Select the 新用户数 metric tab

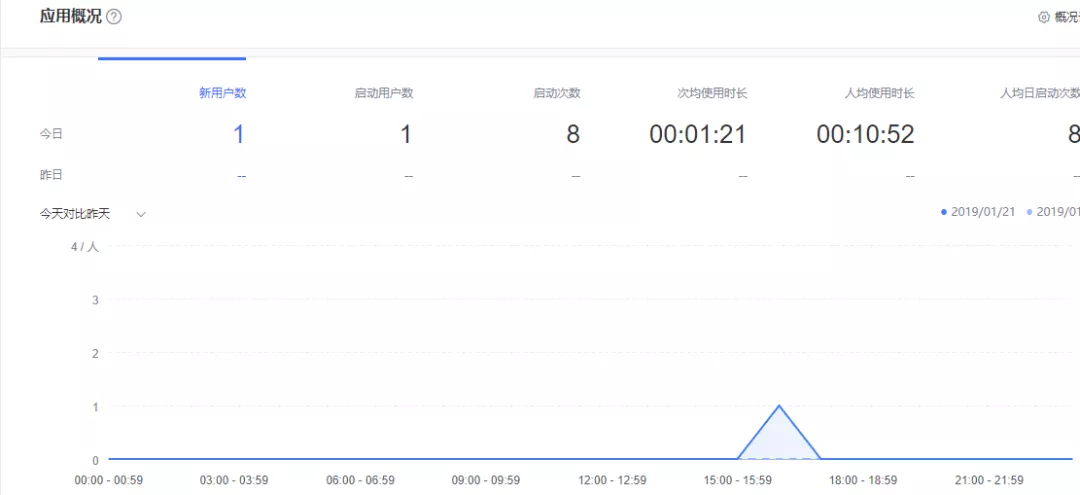[x=222, y=93]
